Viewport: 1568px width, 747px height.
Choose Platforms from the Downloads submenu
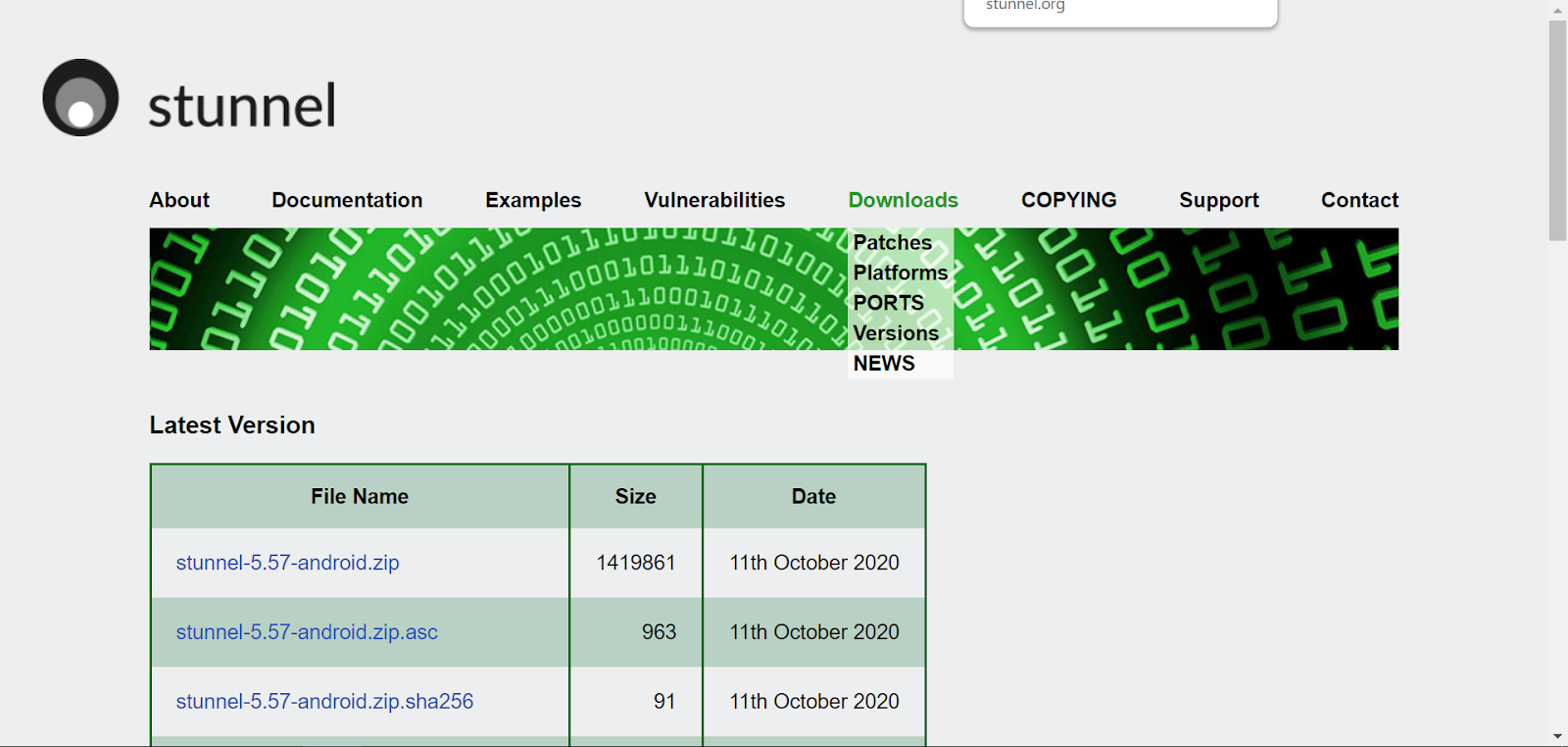(901, 273)
